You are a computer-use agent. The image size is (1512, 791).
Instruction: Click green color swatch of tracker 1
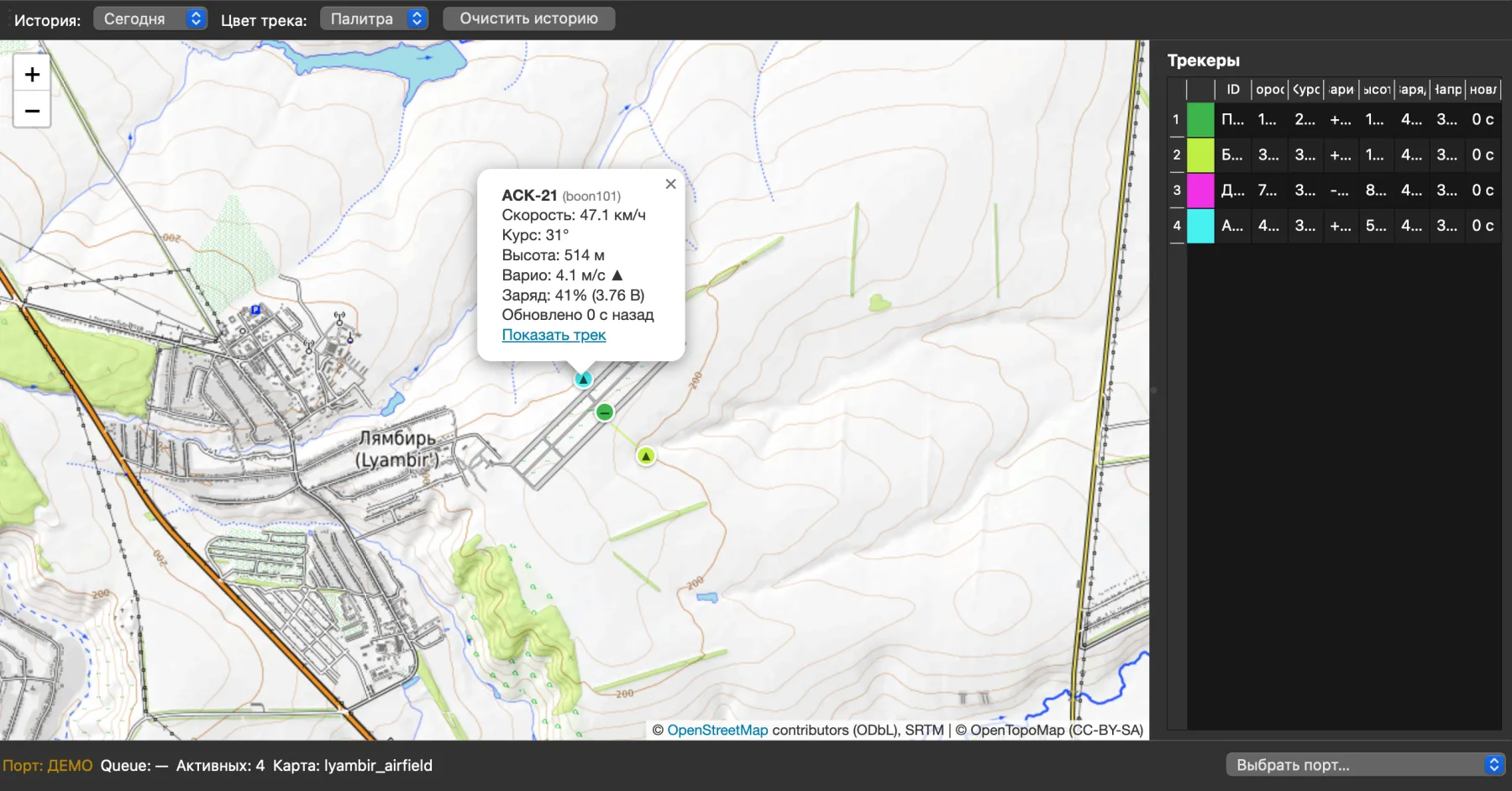(1200, 119)
